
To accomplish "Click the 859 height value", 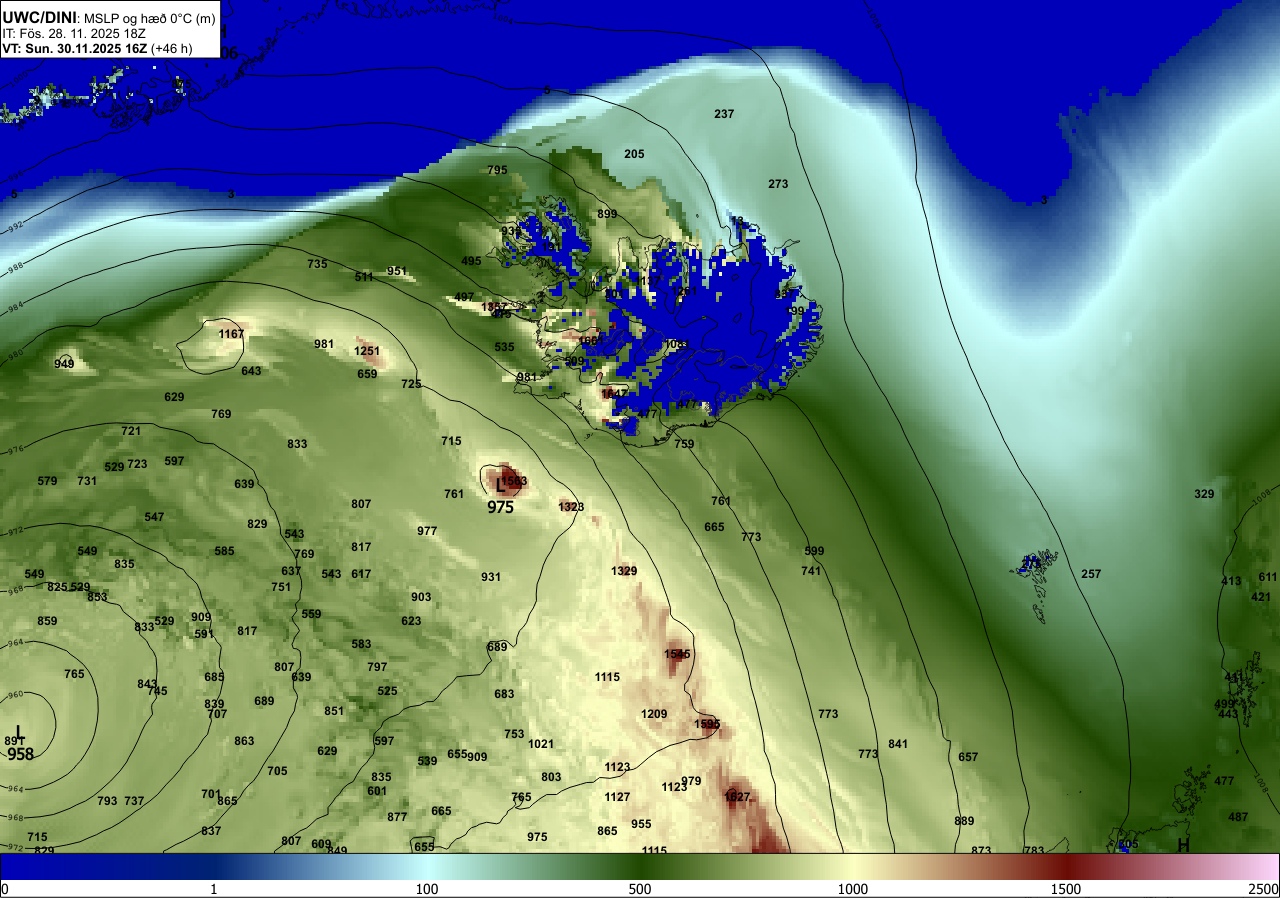I will 47,621.
